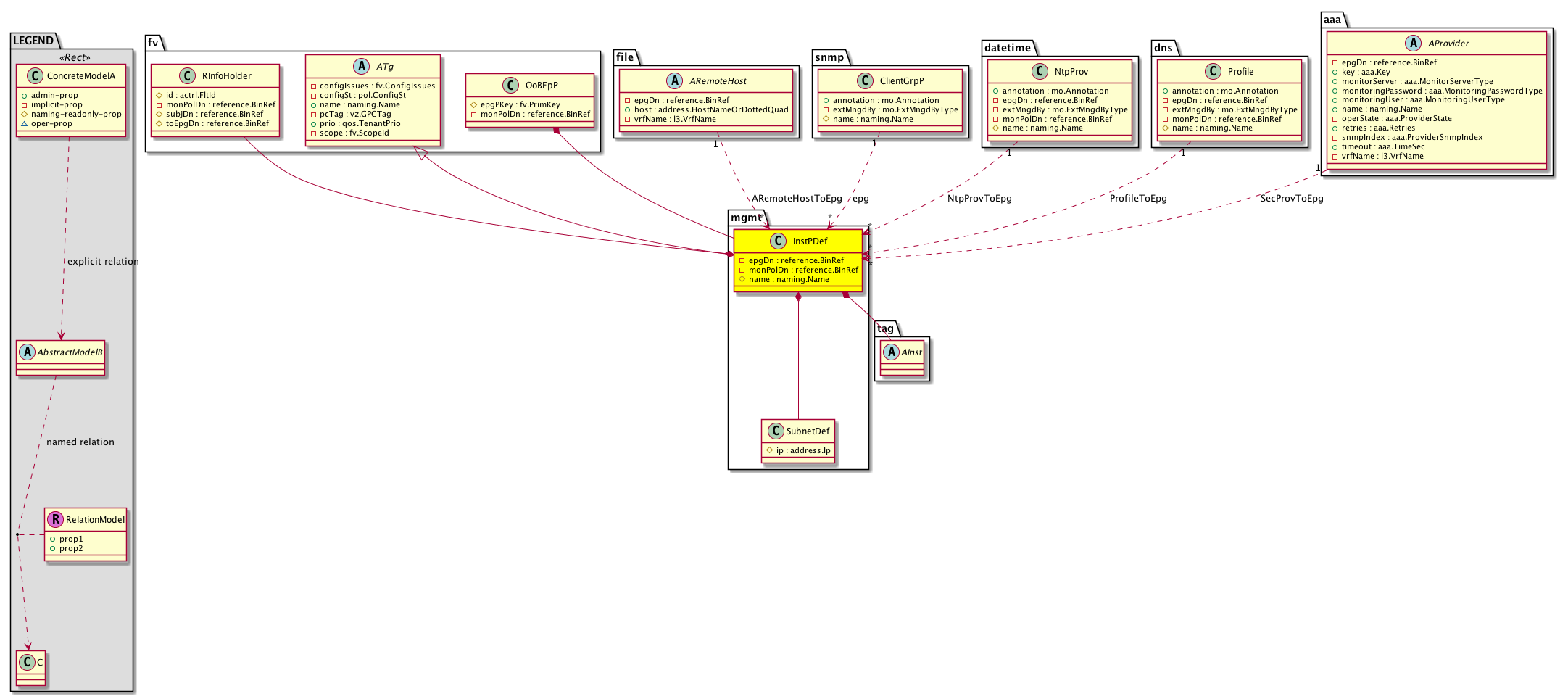Click the C icon of NtpProv class
Image resolution: width=1568 pixels, height=699 pixels.
1040,71
